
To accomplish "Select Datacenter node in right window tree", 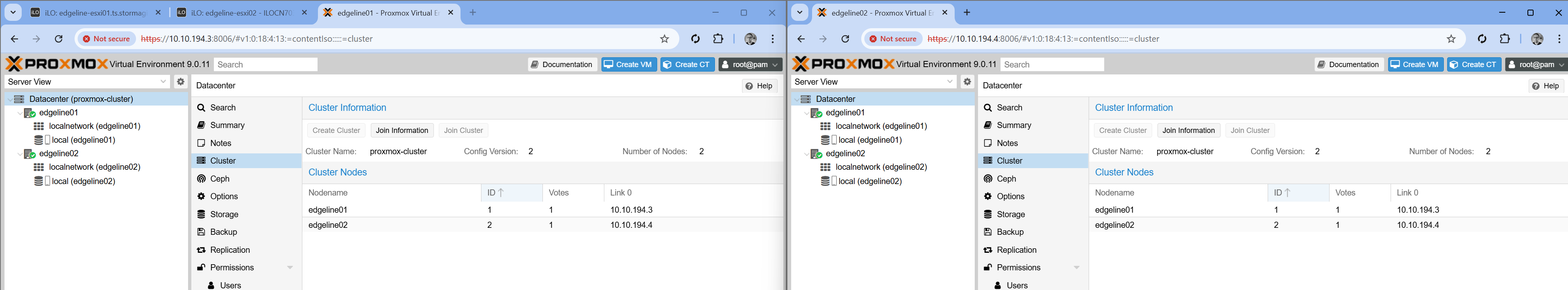I will coord(835,99).
